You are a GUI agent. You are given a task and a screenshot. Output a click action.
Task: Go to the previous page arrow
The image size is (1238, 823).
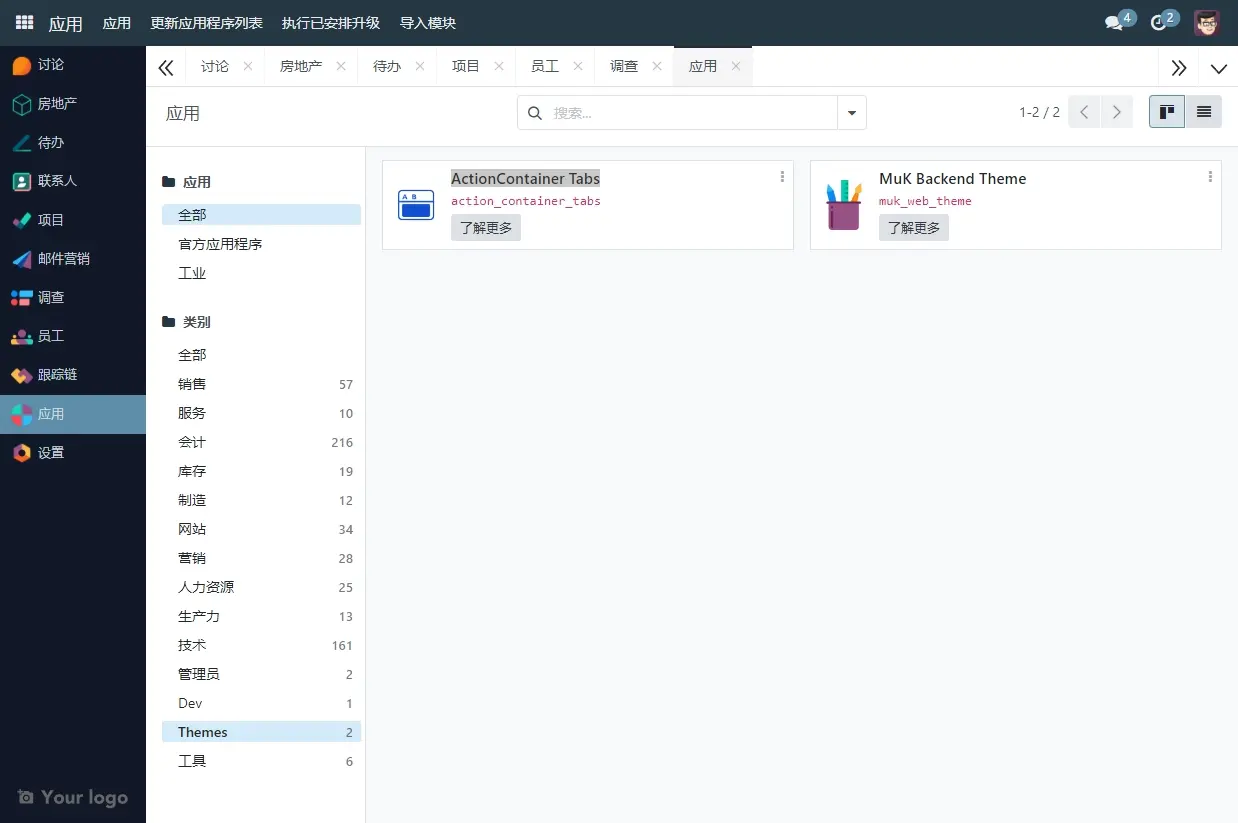[1084, 112]
